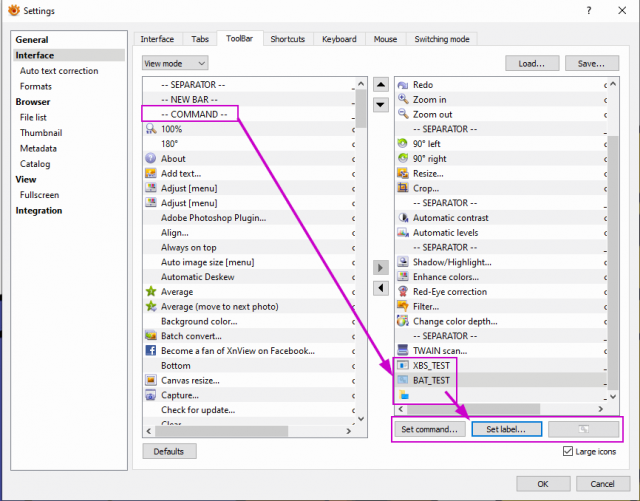Select the Redo arrow icon

pyautogui.click(x=403, y=85)
